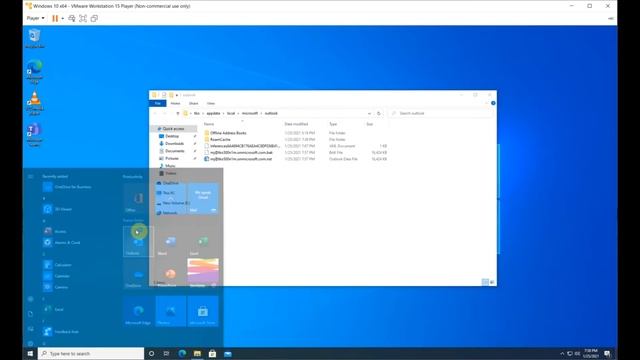Open power options arrow next to pause
Screen dimensions: 640x360
tap(62, 18)
